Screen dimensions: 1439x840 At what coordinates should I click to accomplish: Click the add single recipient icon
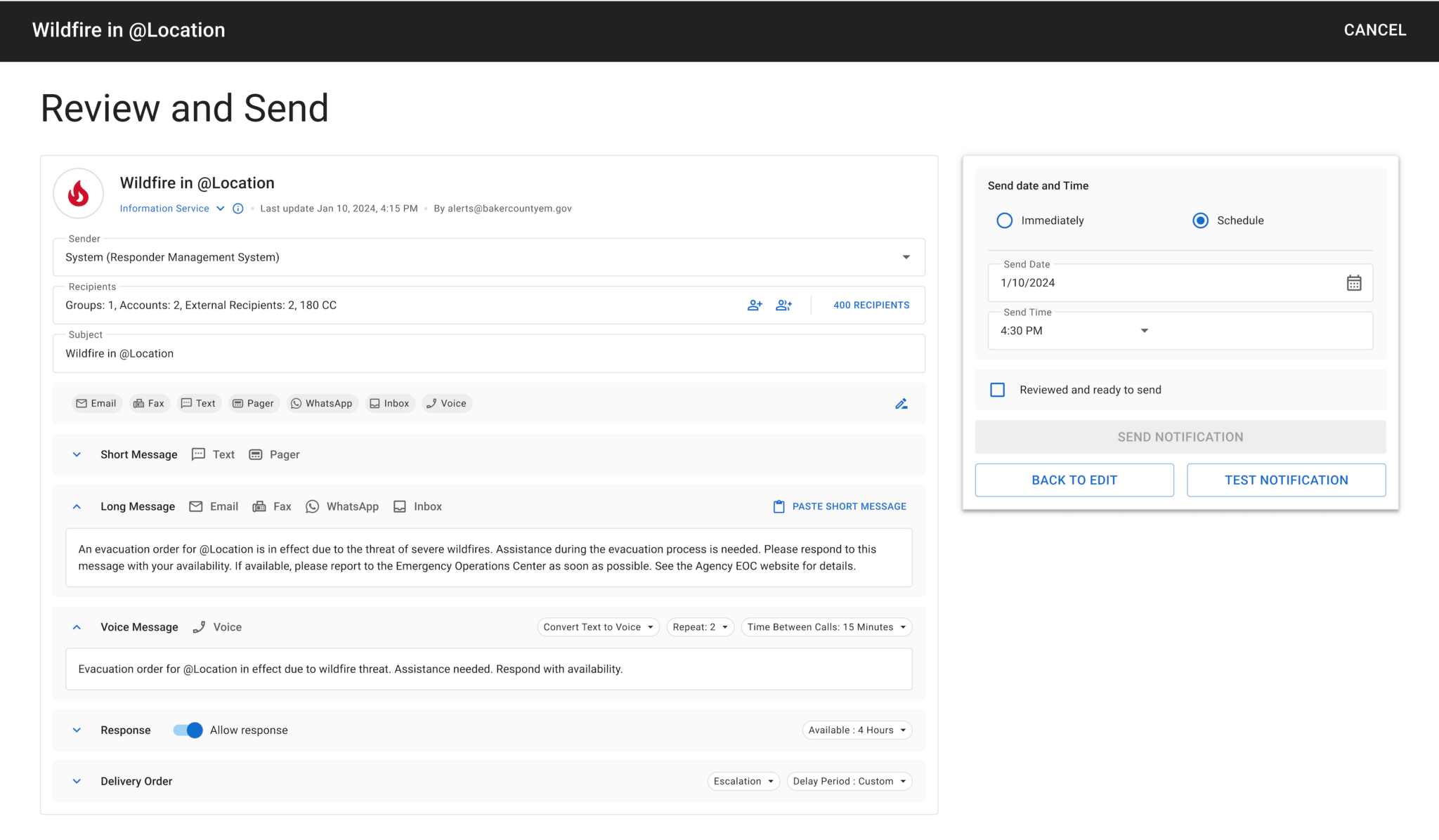[x=755, y=306]
